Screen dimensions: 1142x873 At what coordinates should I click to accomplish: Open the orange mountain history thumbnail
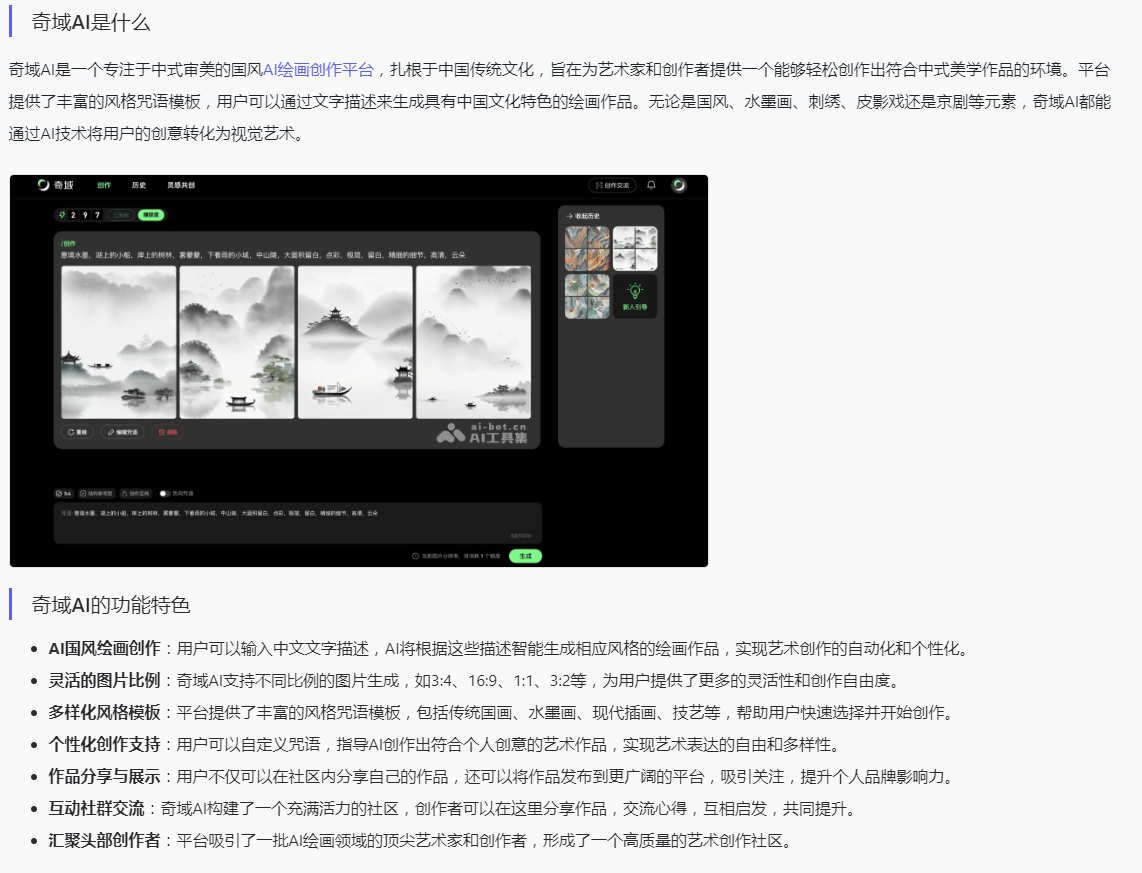[587, 248]
